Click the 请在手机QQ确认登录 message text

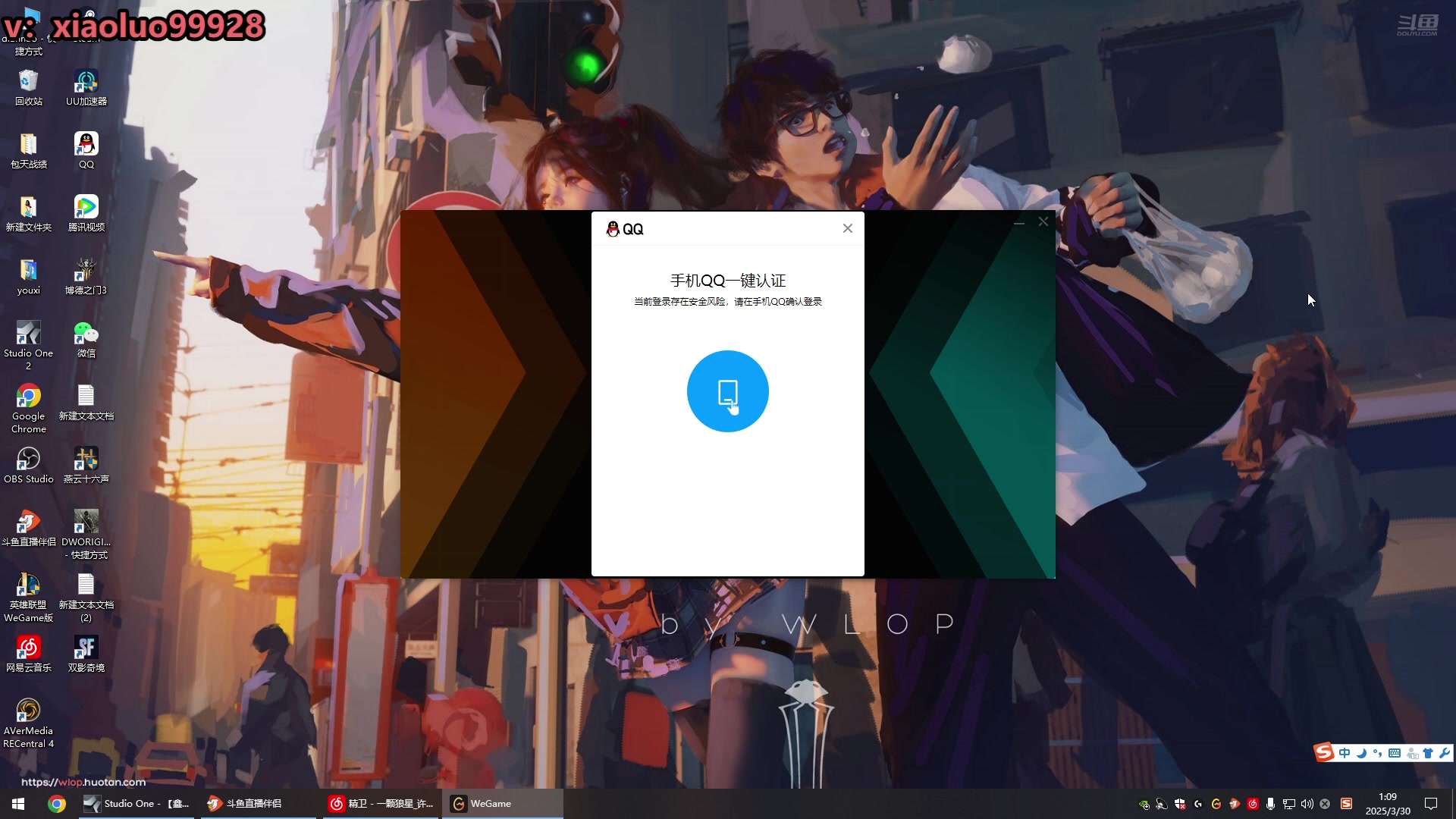(778, 302)
